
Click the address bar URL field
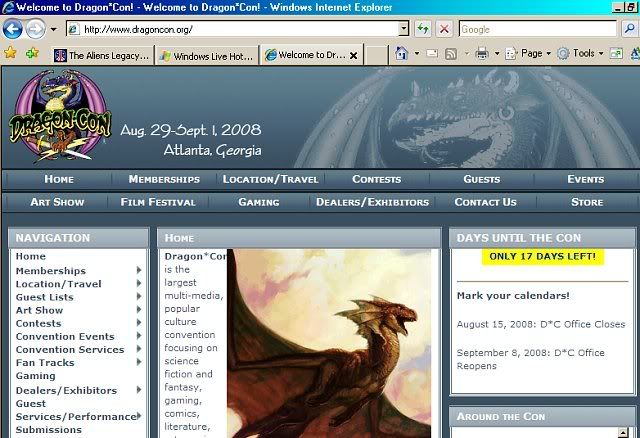tap(233, 29)
